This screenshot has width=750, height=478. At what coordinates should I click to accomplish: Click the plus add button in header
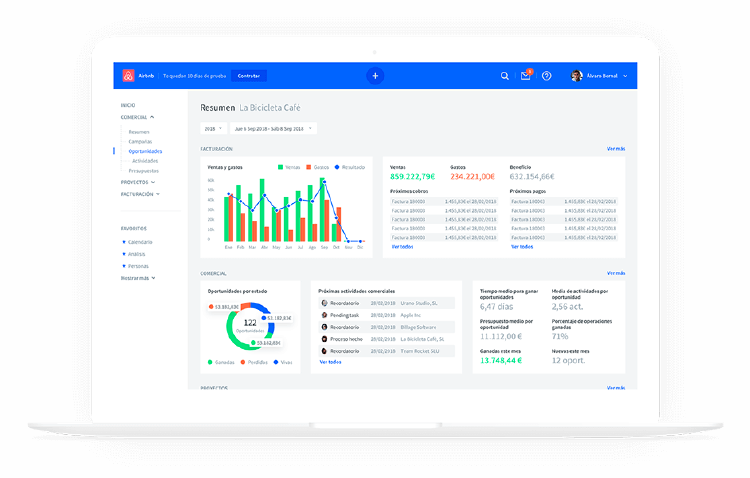tap(375, 76)
